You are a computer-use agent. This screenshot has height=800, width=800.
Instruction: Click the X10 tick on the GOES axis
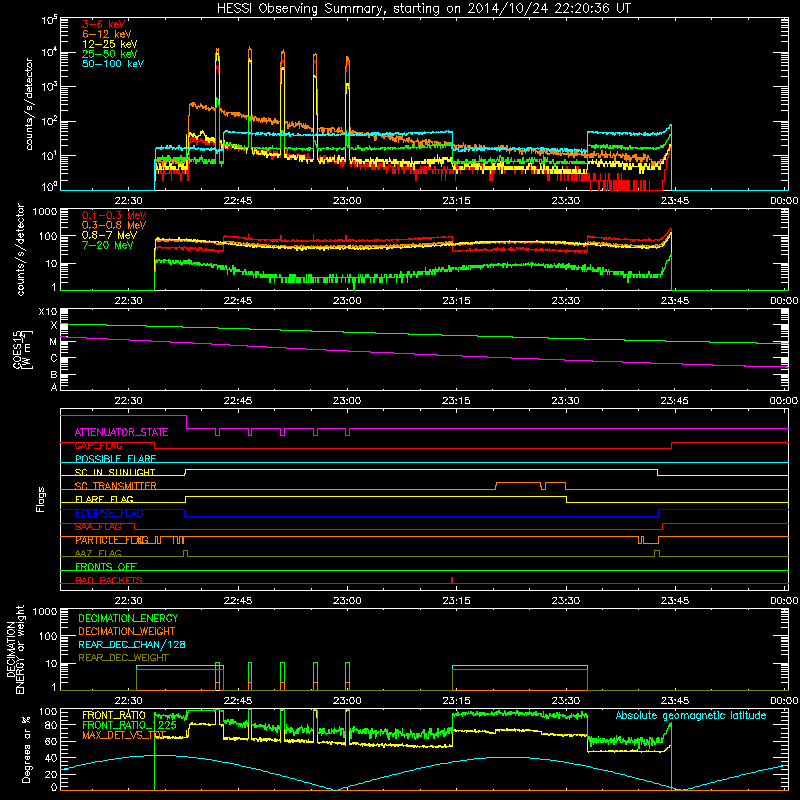48,312
